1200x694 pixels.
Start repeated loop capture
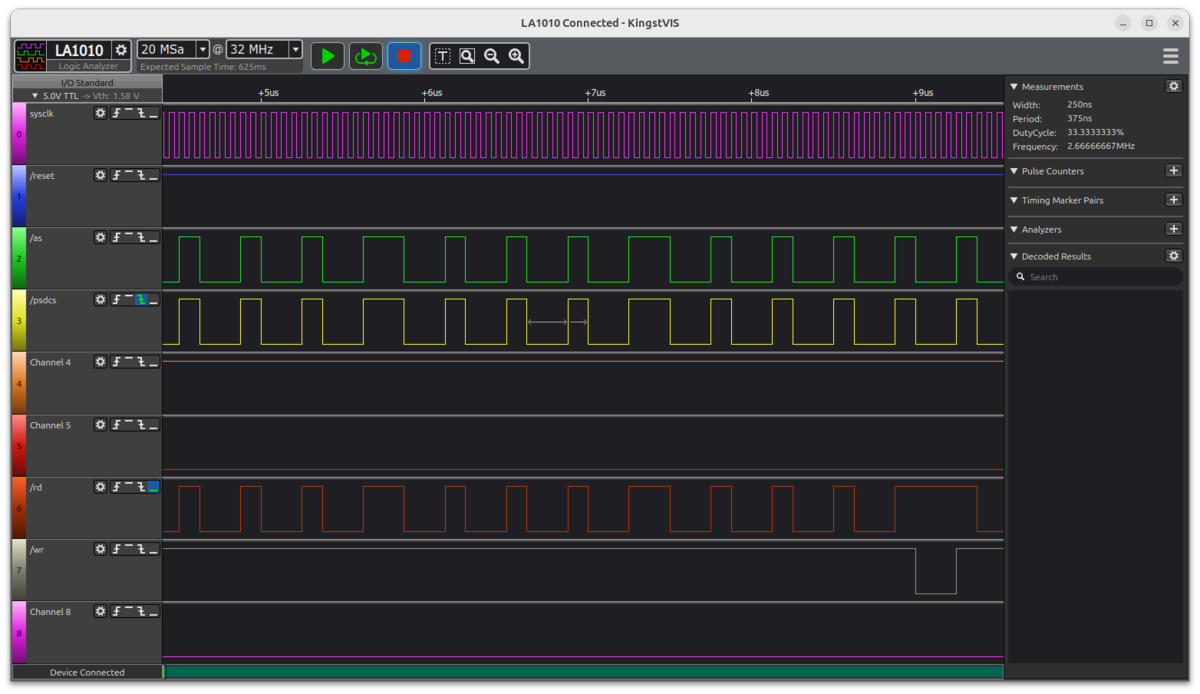click(366, 56)
